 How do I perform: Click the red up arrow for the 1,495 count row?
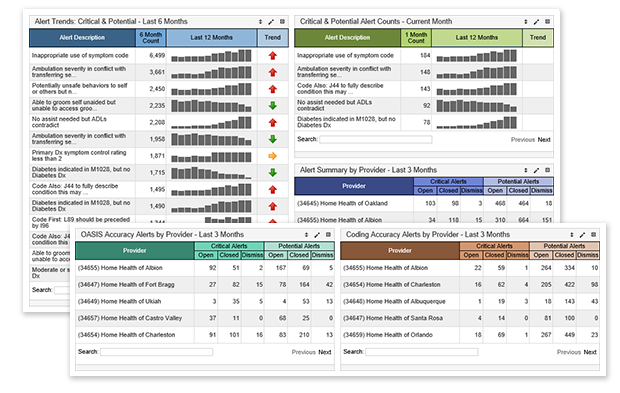coord(272,190)
